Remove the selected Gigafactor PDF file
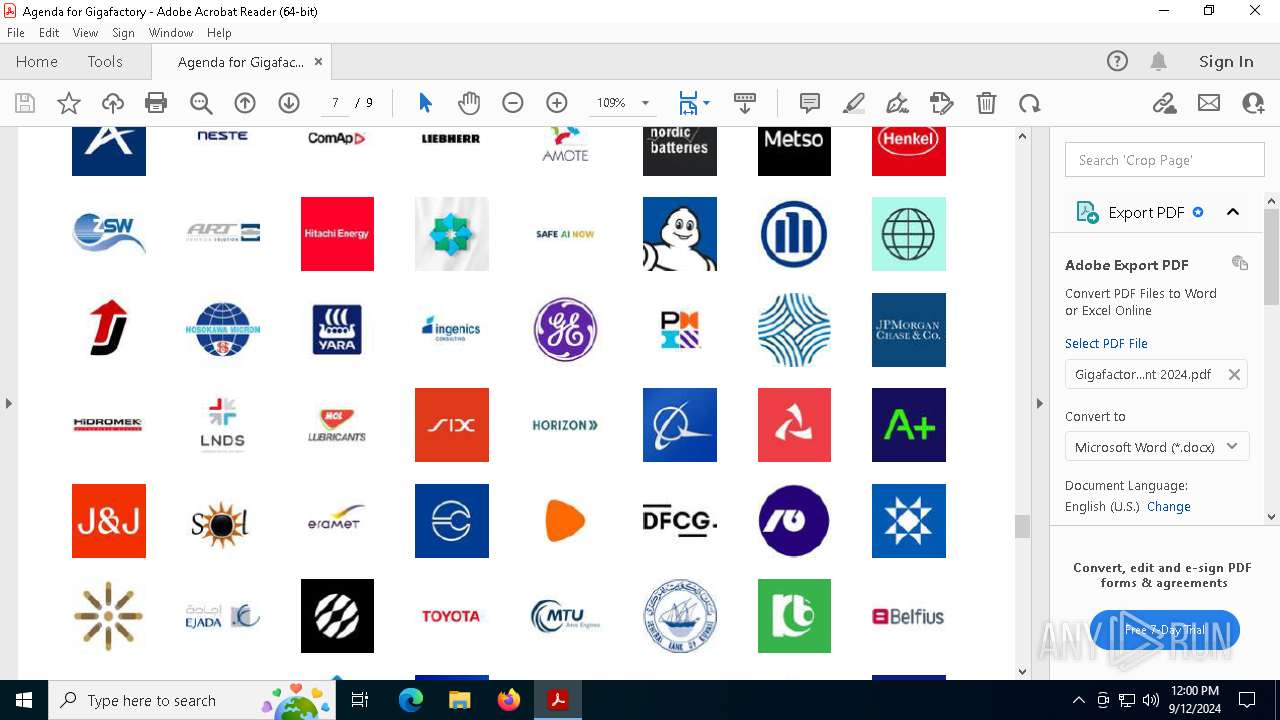 point(1234,374)
